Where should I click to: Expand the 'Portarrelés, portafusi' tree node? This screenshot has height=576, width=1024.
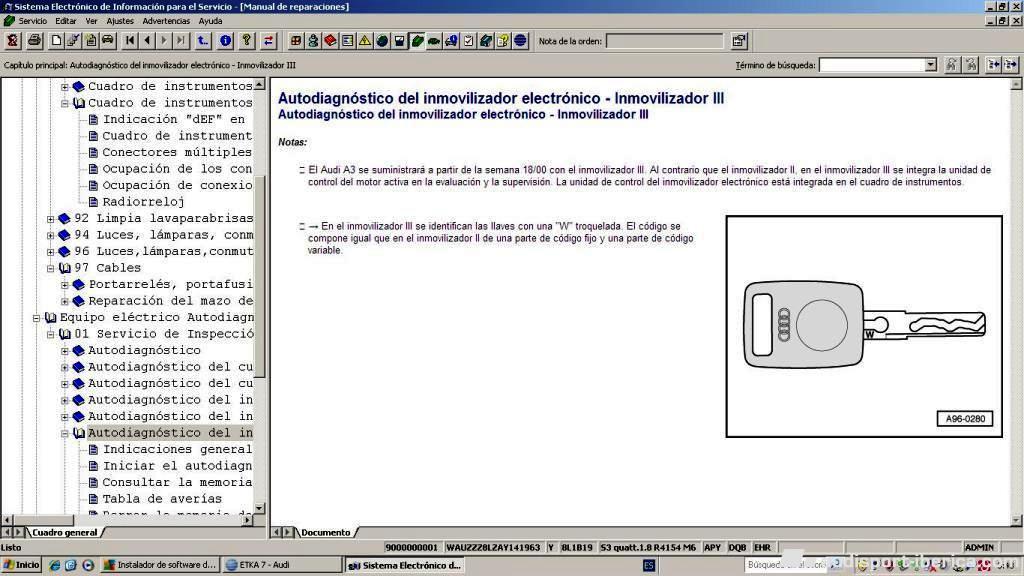65,285
